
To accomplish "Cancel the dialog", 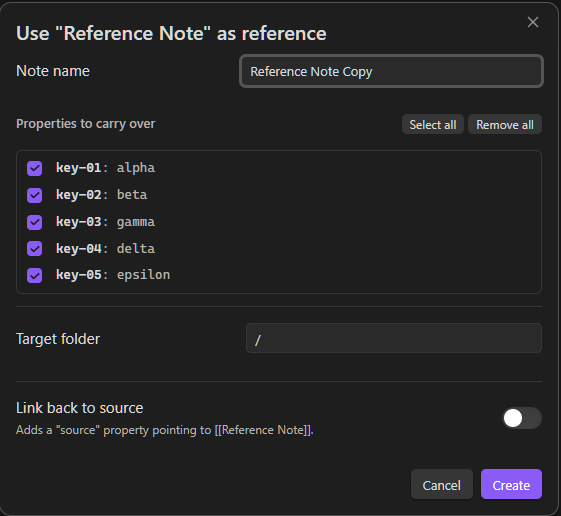I will point(442,485).
